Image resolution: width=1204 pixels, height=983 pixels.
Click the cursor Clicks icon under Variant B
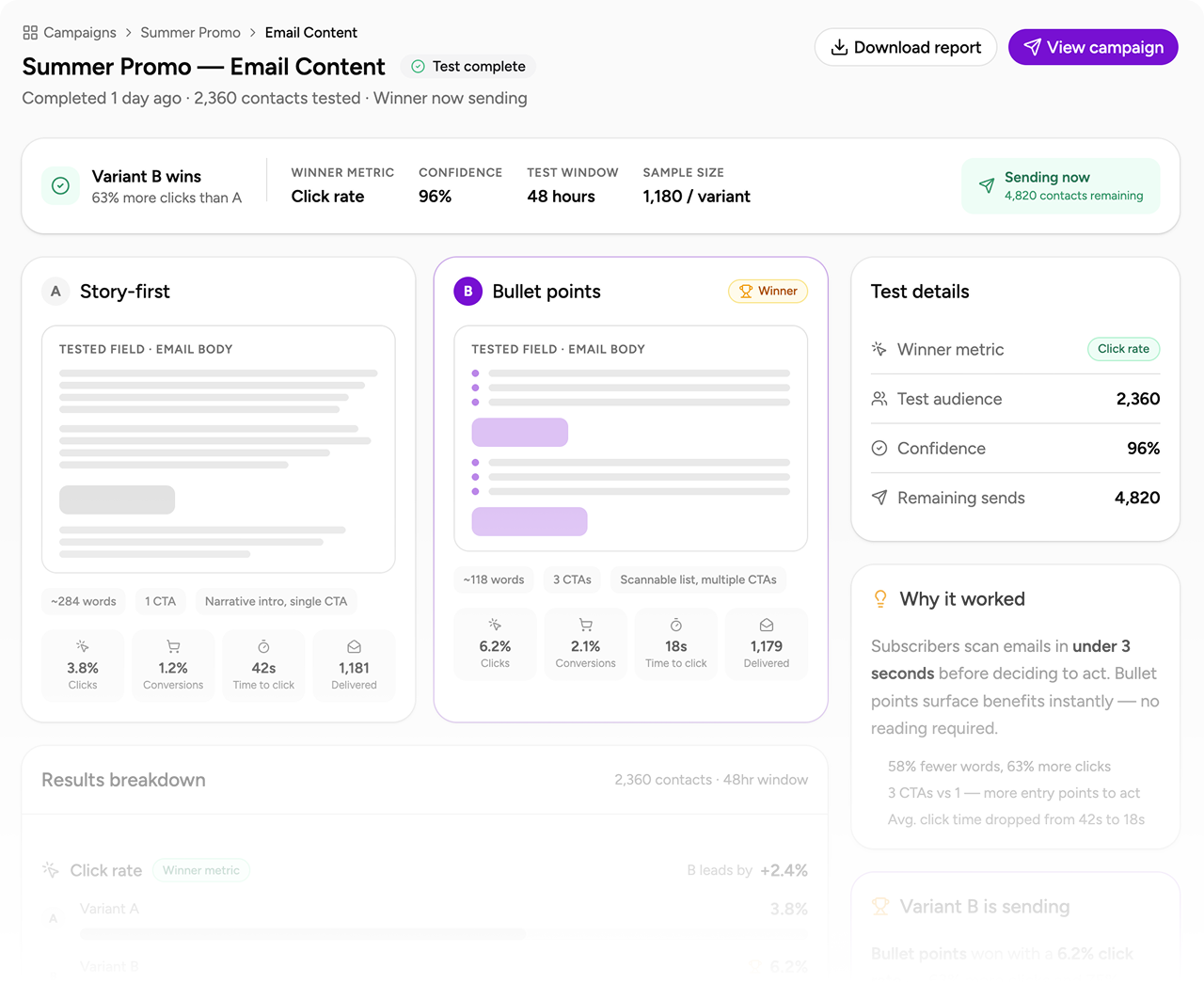click(x=495, y=626)
